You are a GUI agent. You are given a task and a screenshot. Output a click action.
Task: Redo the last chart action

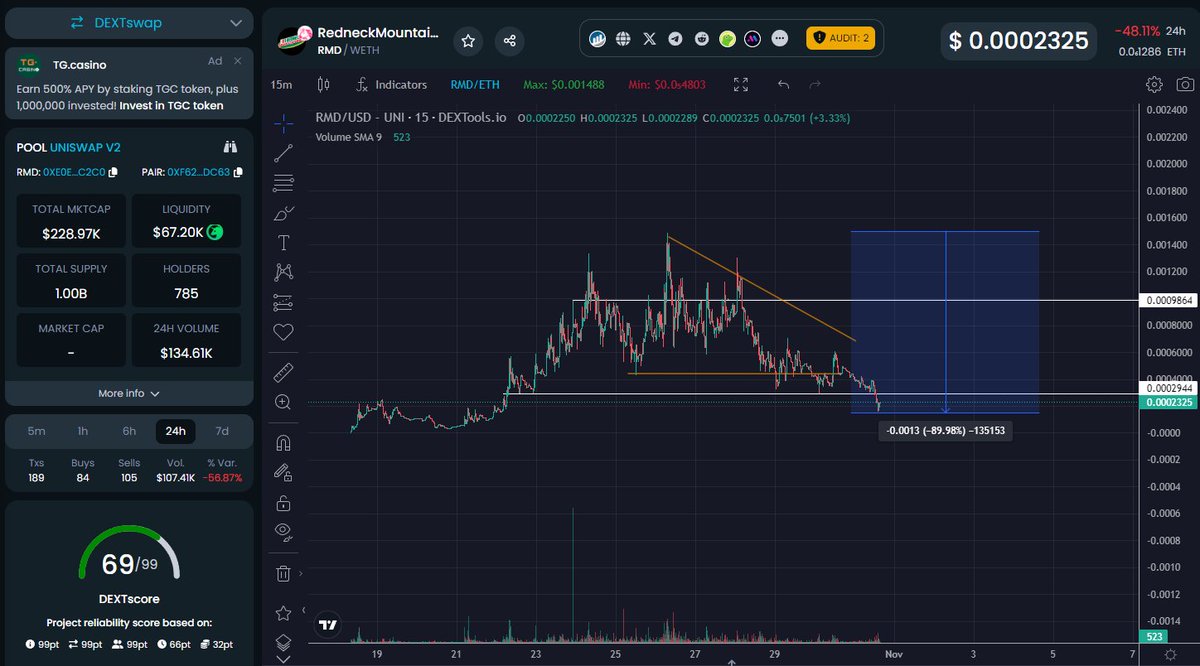point(815,85)
